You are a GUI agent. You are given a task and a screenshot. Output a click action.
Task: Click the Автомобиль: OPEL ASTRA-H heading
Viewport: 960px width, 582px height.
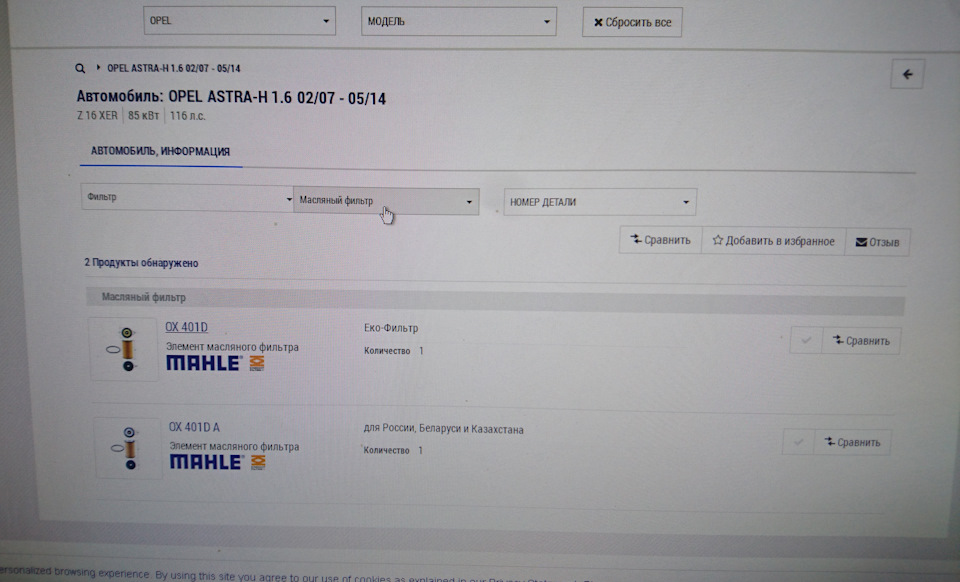[231, 98]
